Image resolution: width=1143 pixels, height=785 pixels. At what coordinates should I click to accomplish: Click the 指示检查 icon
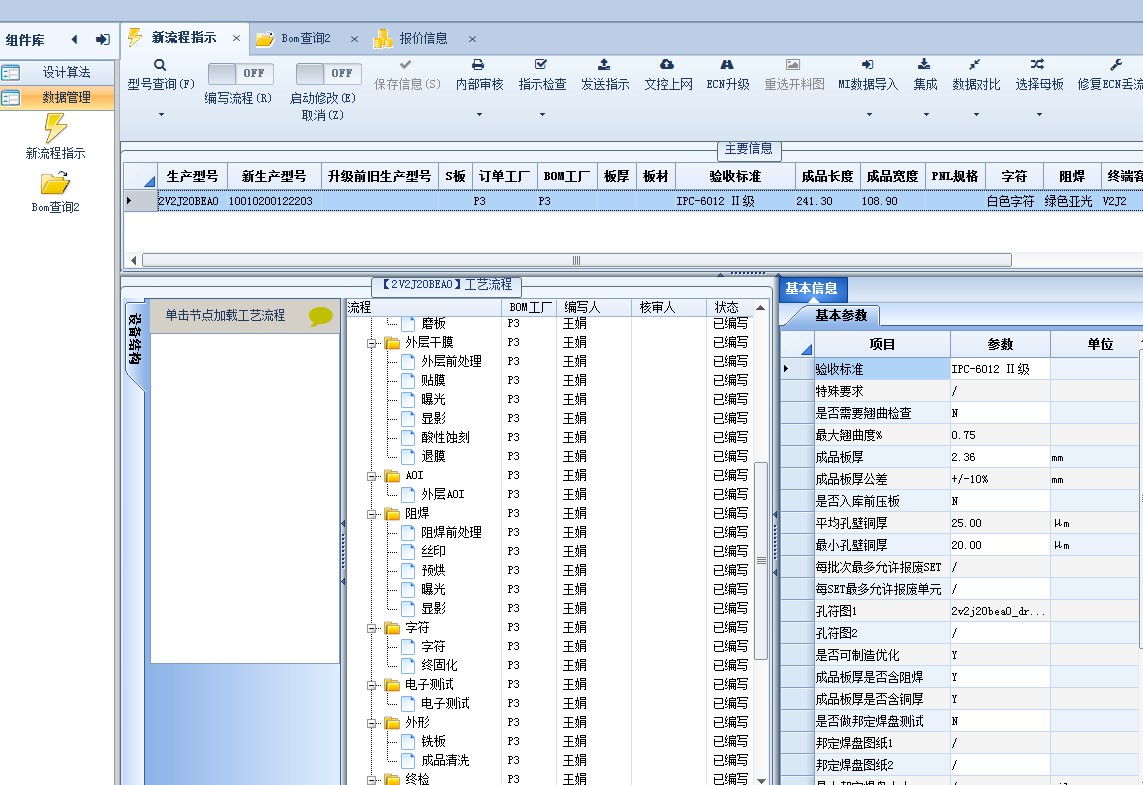[x=541, y=65]
